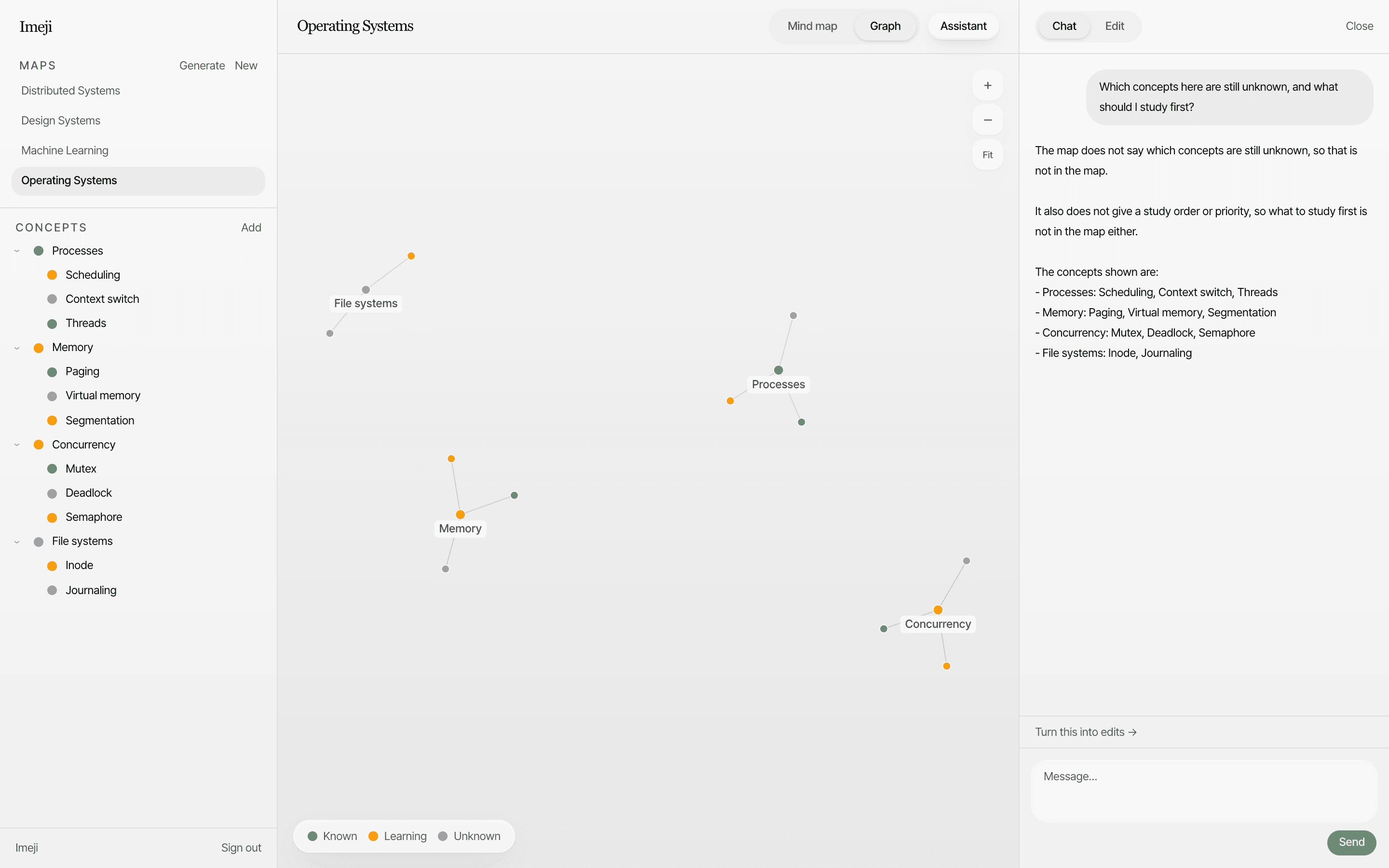Click Generate in the Maps header

point(202,66)
